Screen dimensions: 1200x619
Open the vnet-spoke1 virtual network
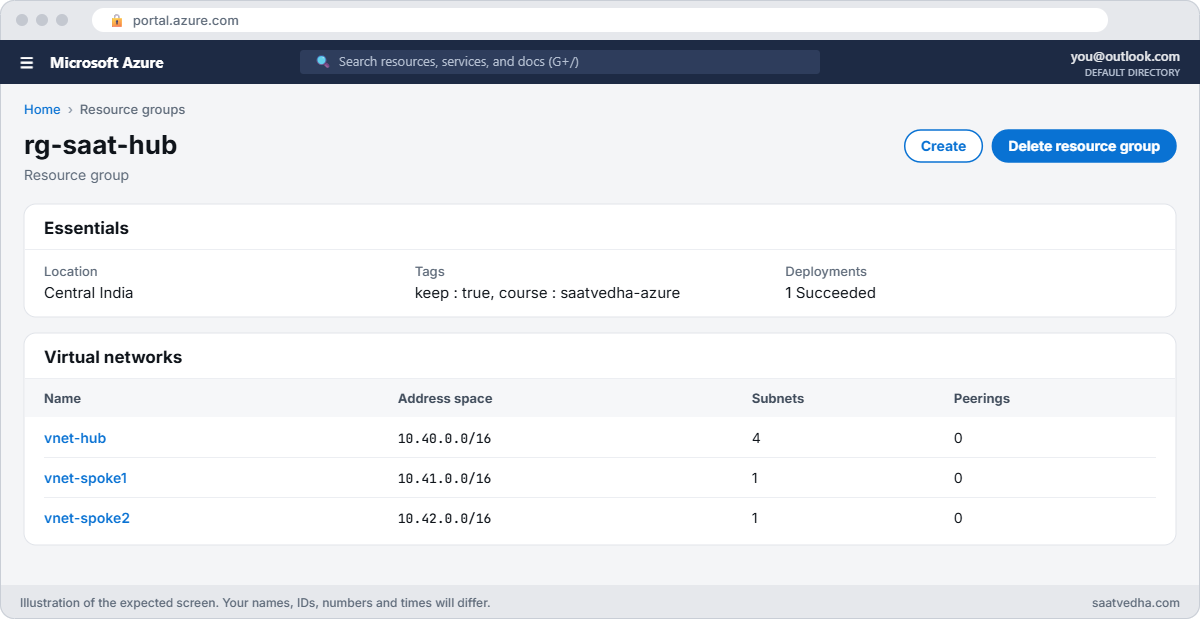86,478
